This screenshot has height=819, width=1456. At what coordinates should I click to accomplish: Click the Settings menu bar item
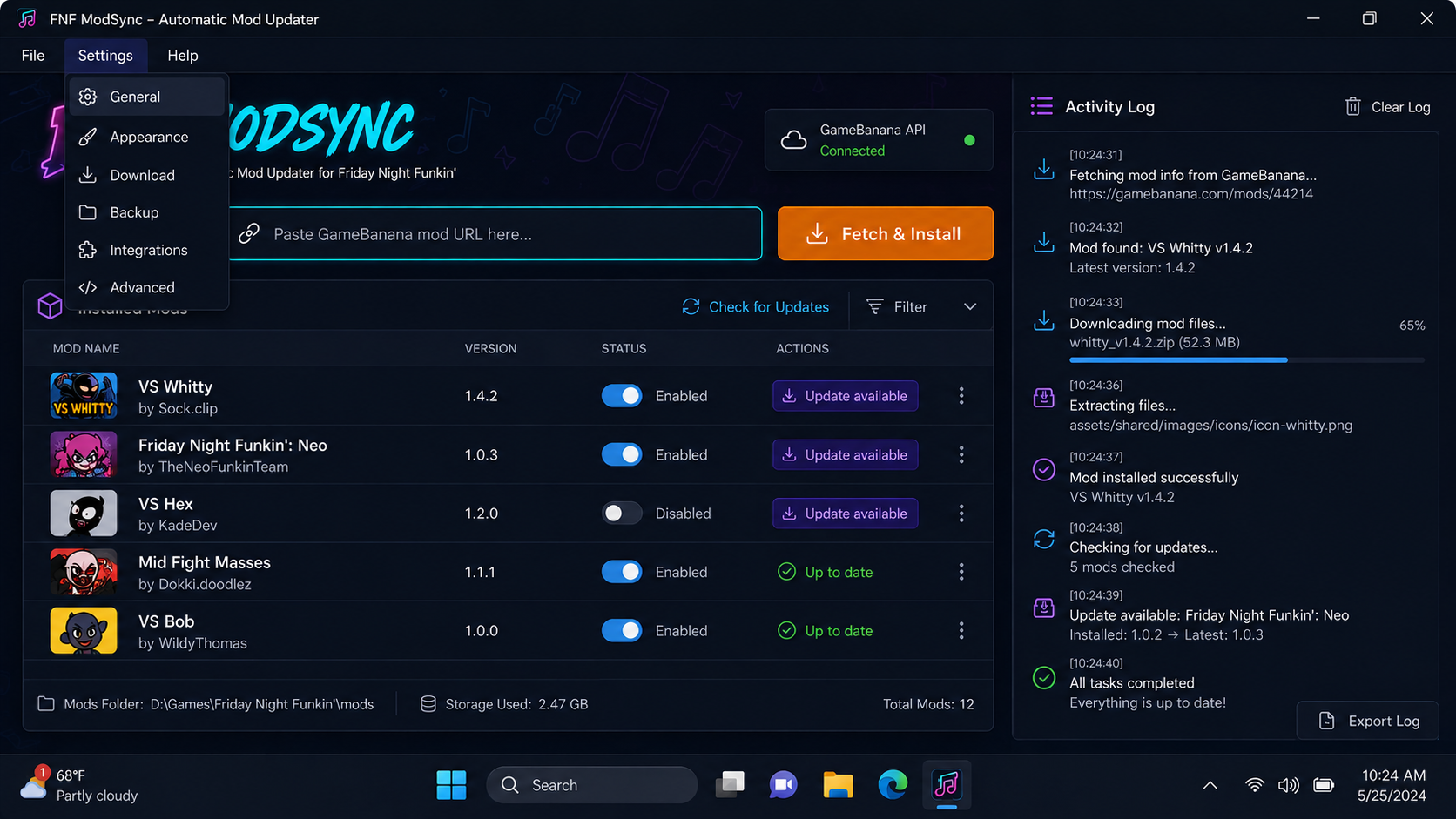105,55
